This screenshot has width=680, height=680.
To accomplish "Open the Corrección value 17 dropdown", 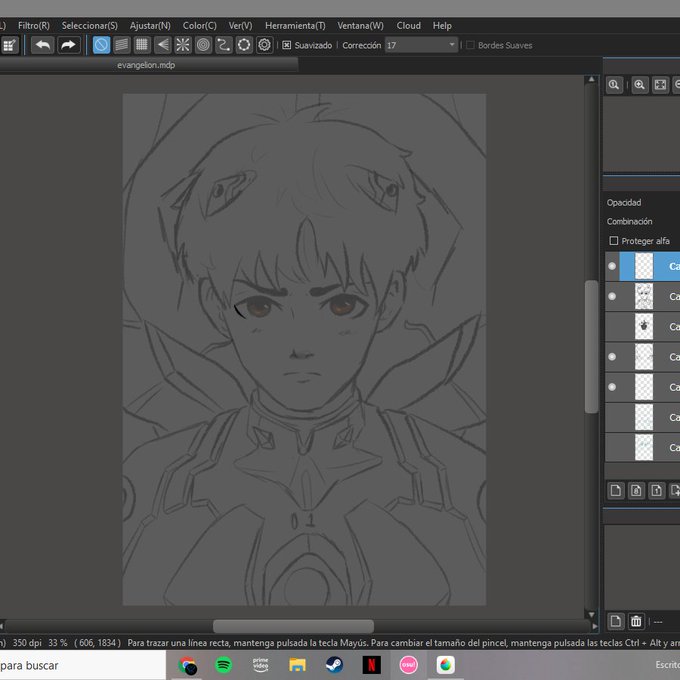I will click(x=421, y=45).
